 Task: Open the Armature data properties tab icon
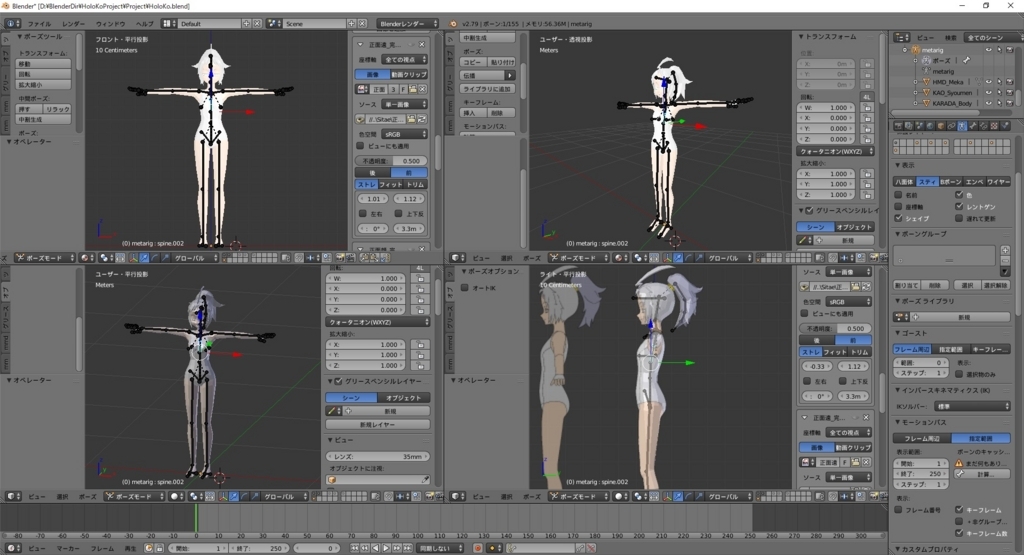coord(962,126)
